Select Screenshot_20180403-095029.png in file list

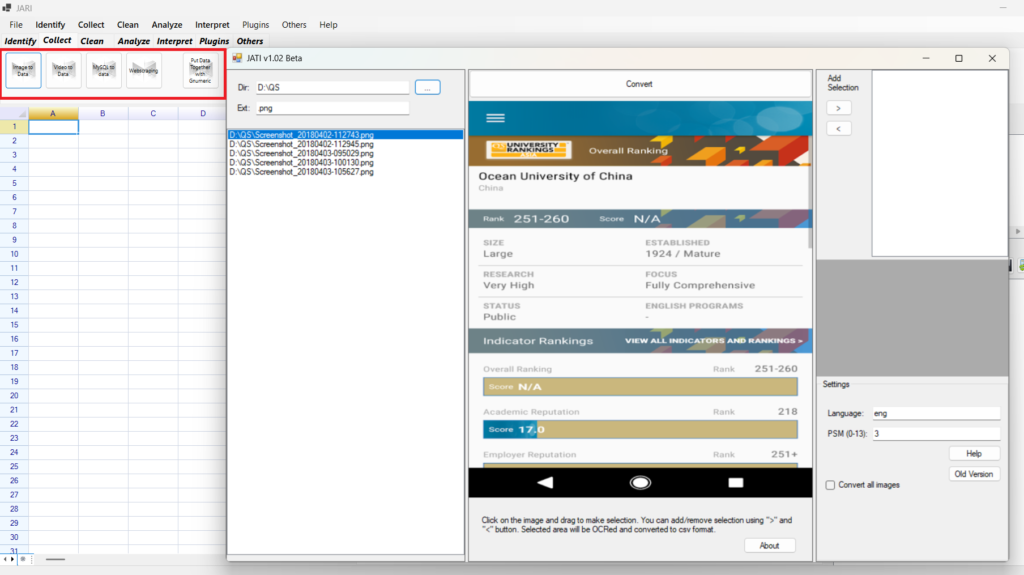(301, 153)
